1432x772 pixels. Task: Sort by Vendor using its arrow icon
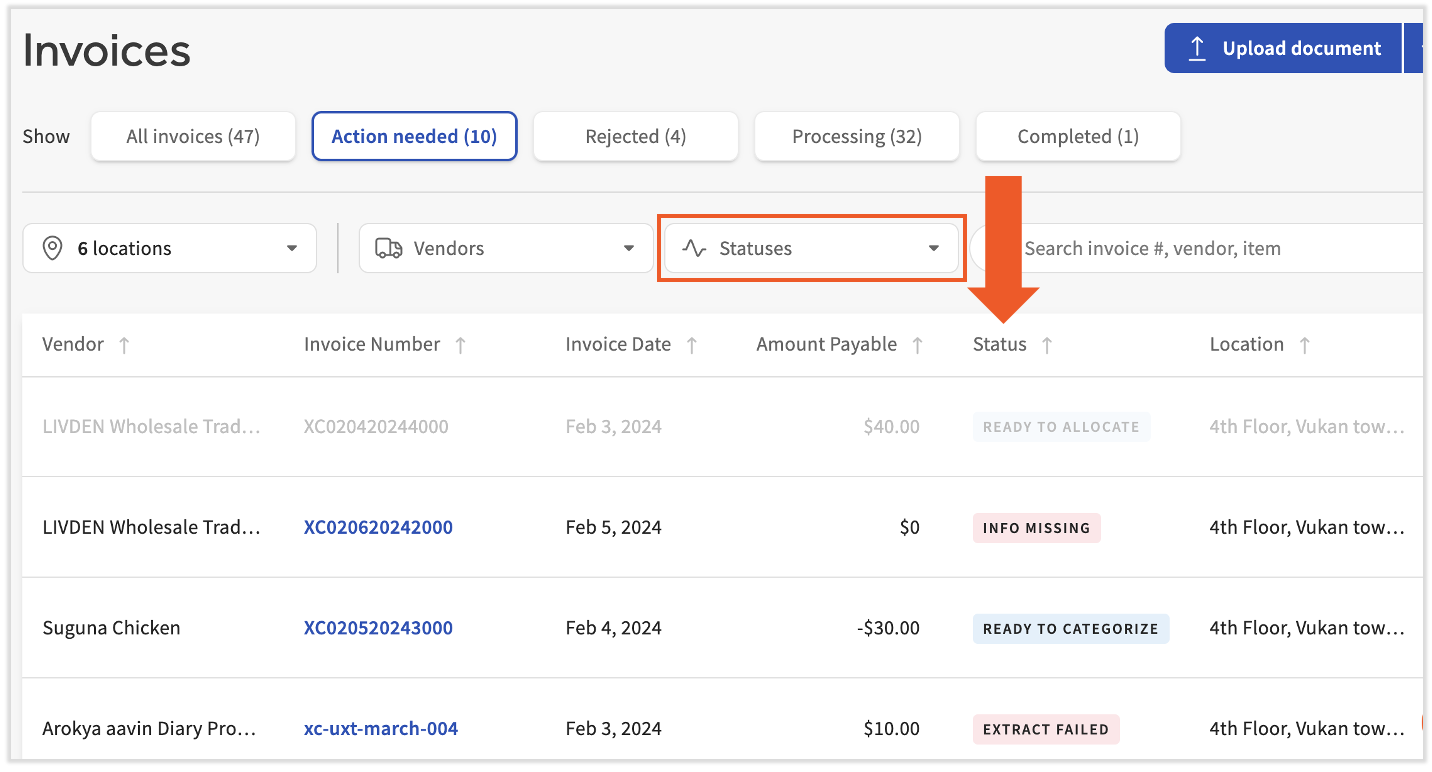(x=124, y=344)
